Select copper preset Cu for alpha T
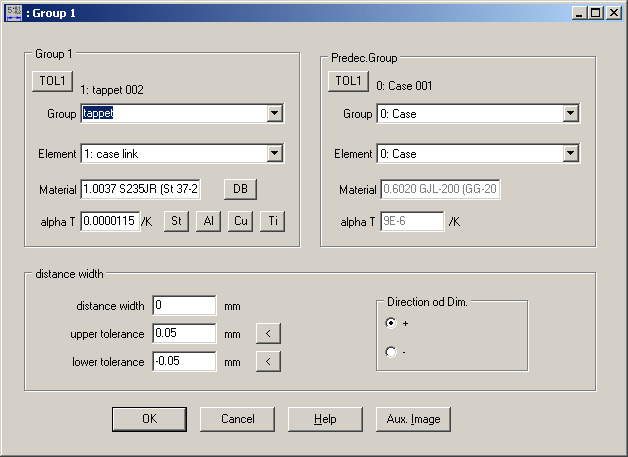This screenshot has width=628, height=457. [240, 221]
